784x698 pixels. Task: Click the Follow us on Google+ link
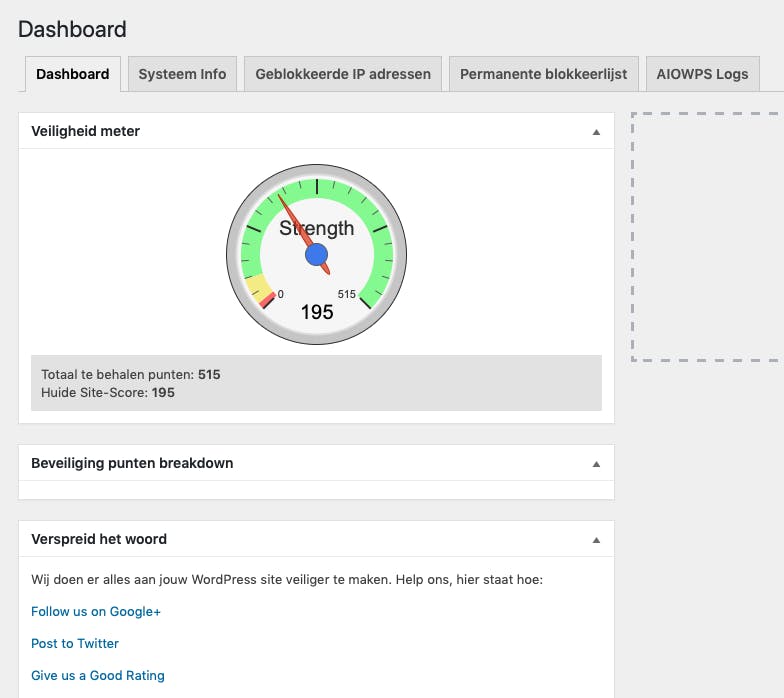click(96, 611)
